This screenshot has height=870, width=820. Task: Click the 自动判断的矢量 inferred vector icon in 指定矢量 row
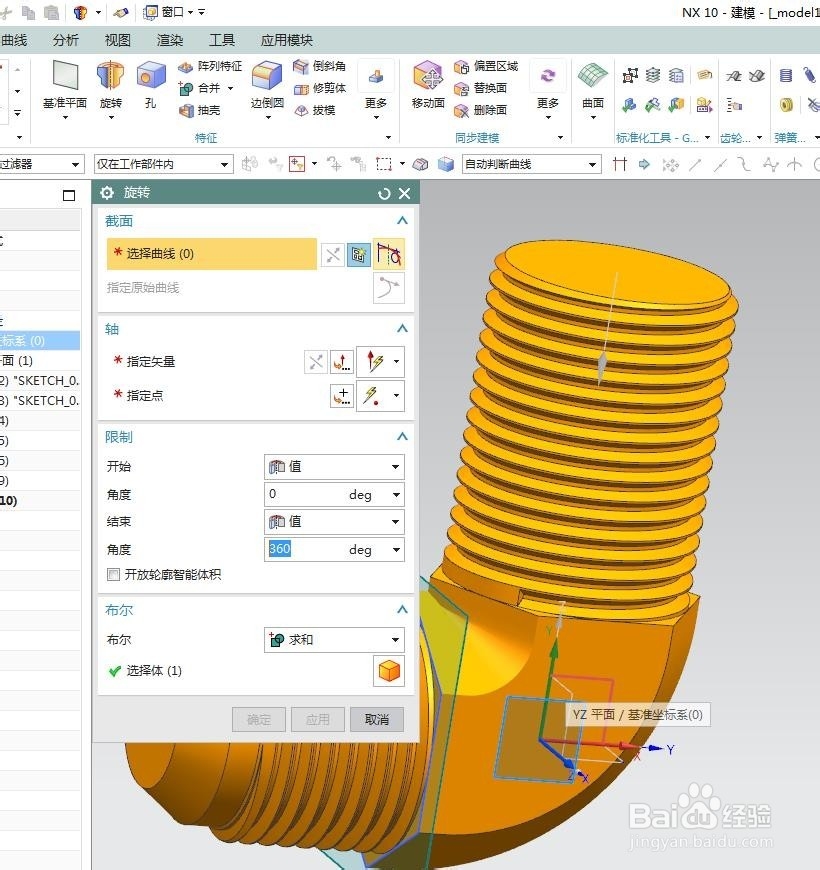tap(374, 362)
